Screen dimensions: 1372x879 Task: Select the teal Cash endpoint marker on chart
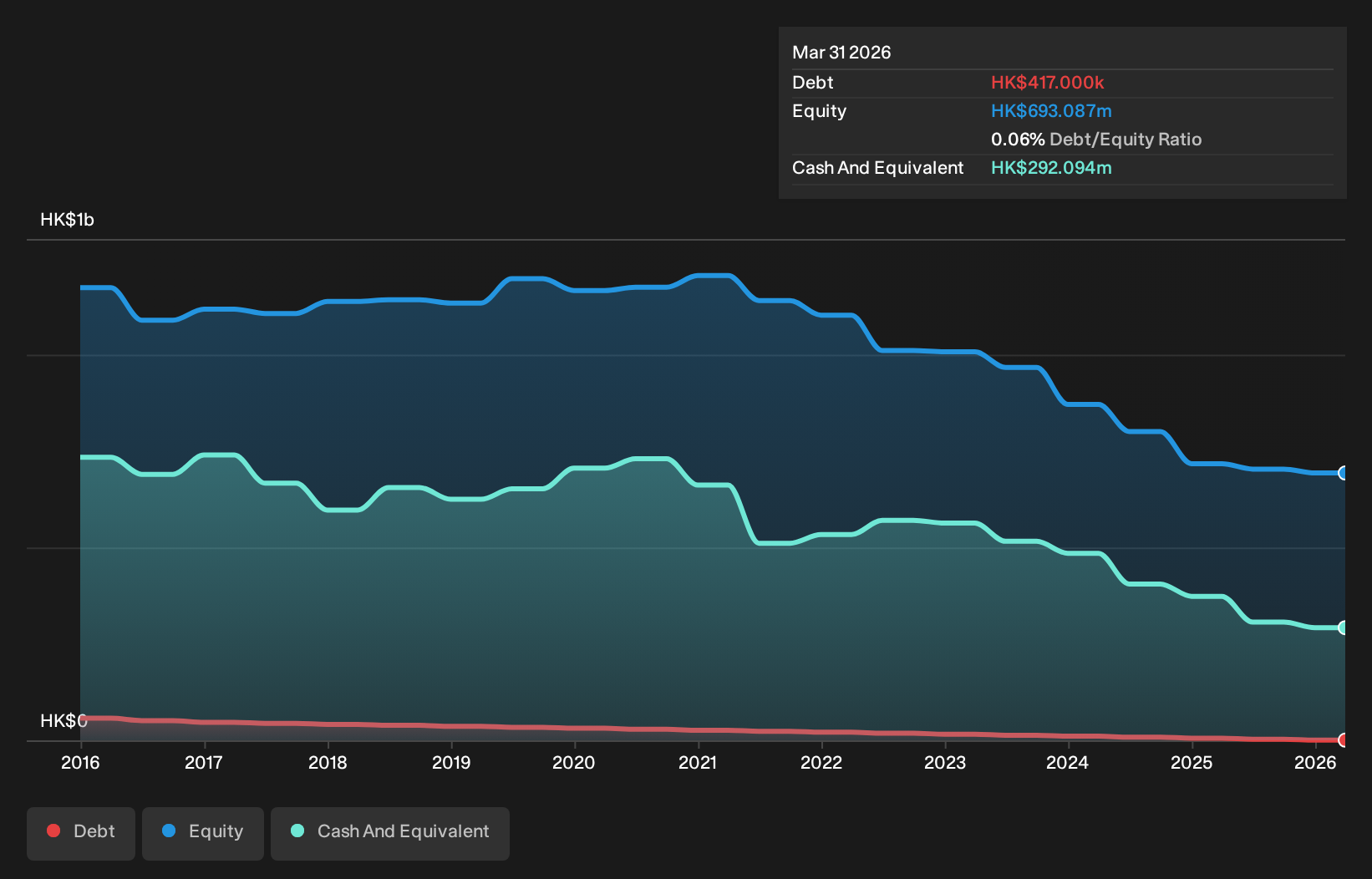(x=1344, y=627)
